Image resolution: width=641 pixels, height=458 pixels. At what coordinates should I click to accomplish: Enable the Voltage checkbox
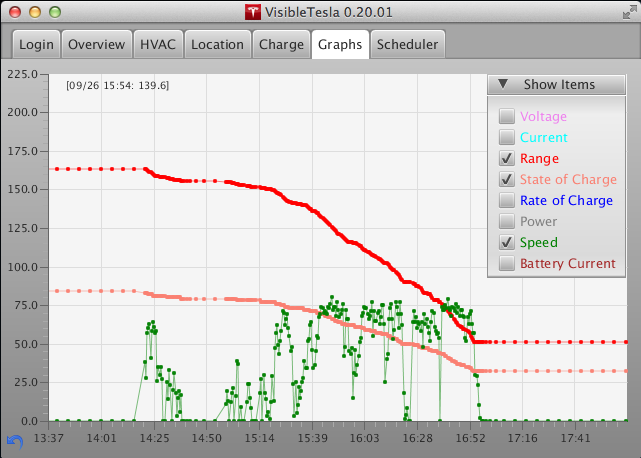pyautogui.click(x=507, y=116)
